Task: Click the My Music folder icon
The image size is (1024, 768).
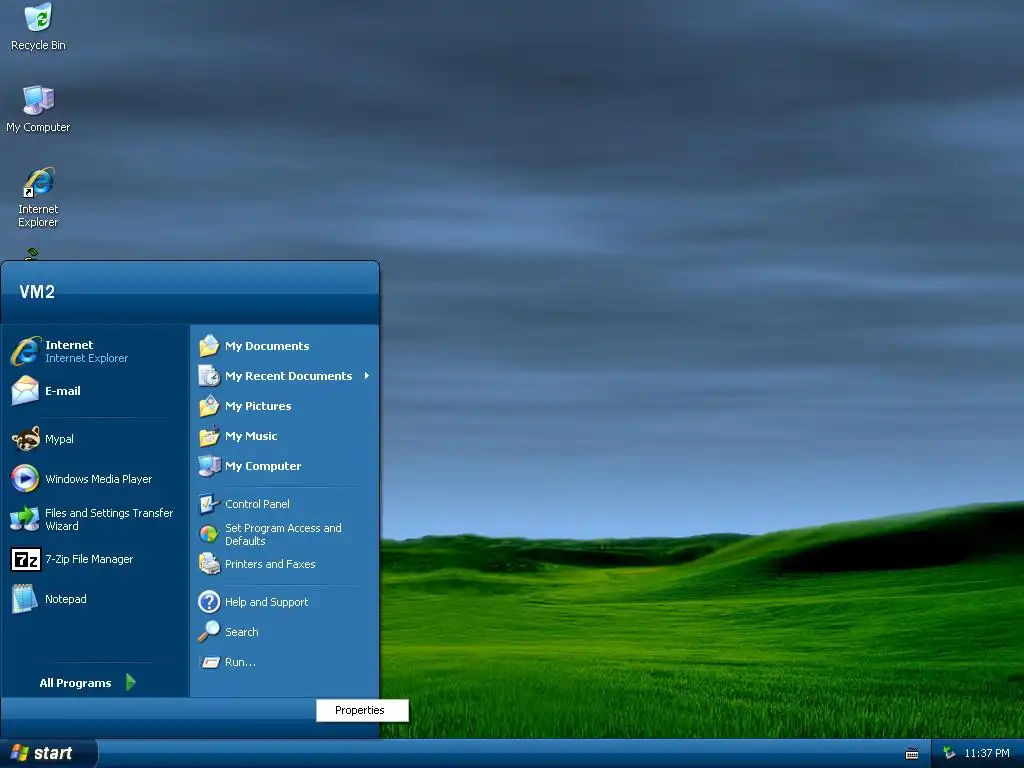Action: [x=209, y=436]
